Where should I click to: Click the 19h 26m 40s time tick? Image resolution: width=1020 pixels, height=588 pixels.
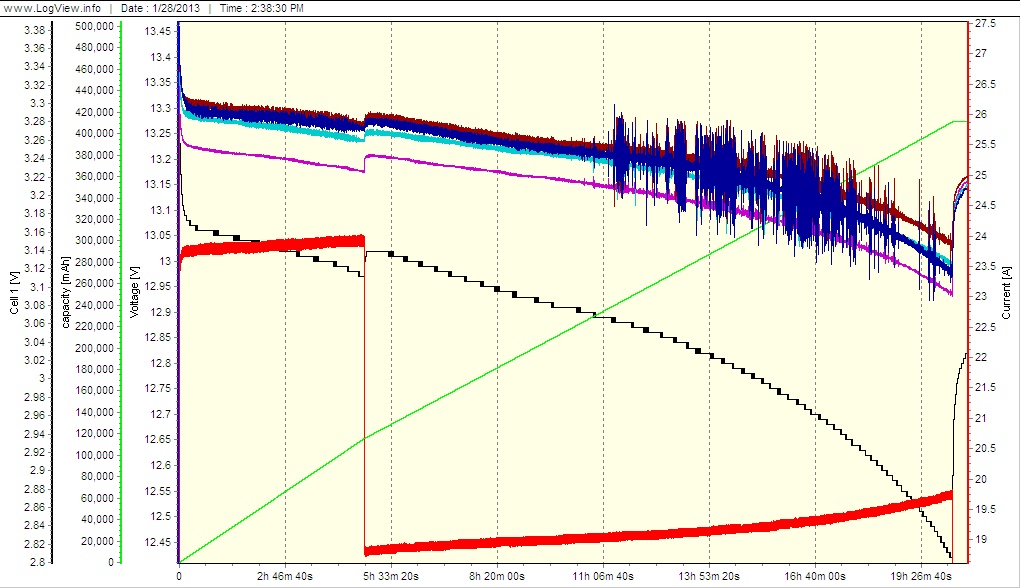click(x=921, y=577)
